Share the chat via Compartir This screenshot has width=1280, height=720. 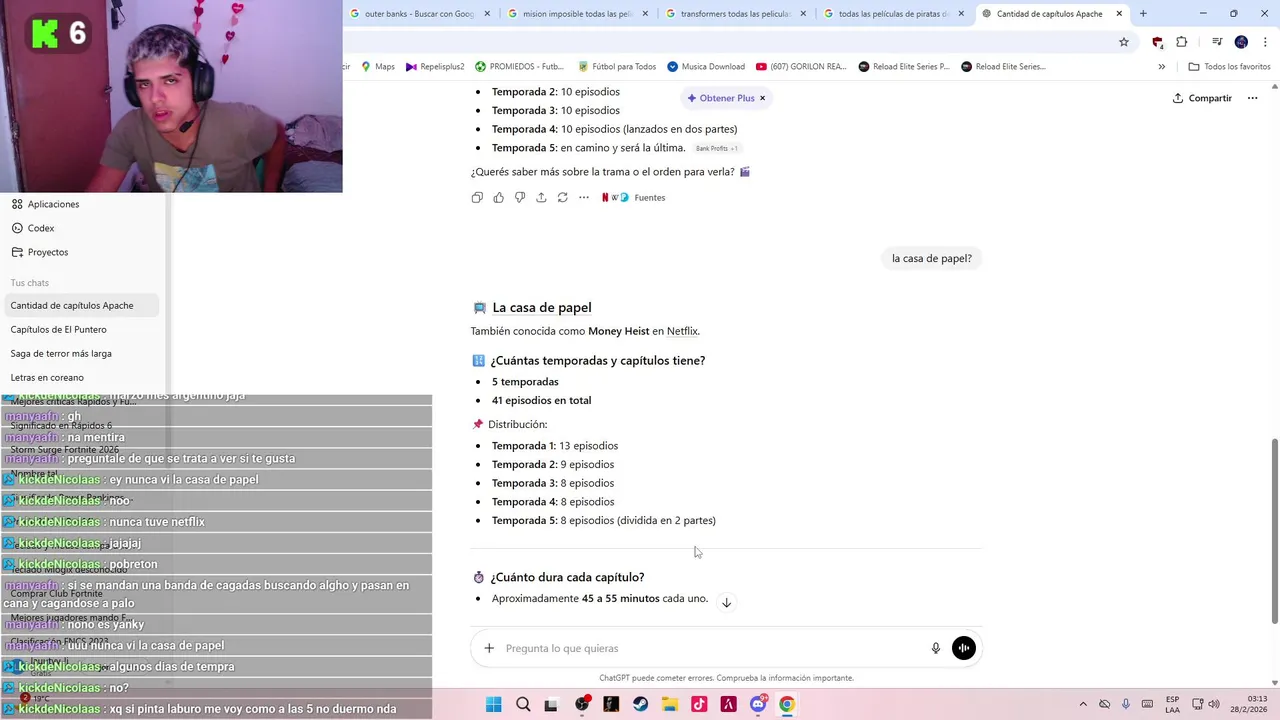[x=1203, y=98]
